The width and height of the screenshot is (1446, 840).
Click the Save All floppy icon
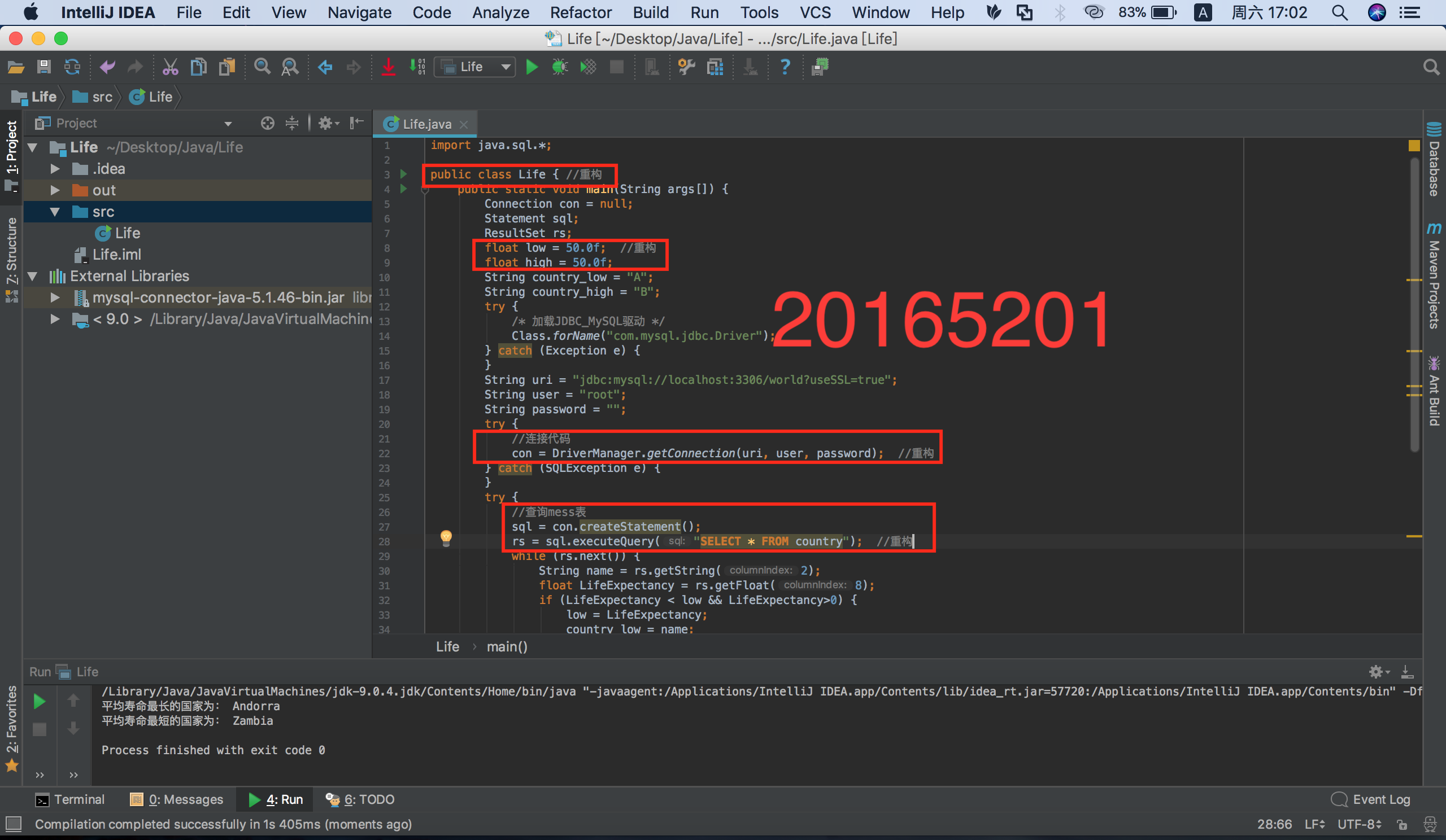(x=43, y=67)
